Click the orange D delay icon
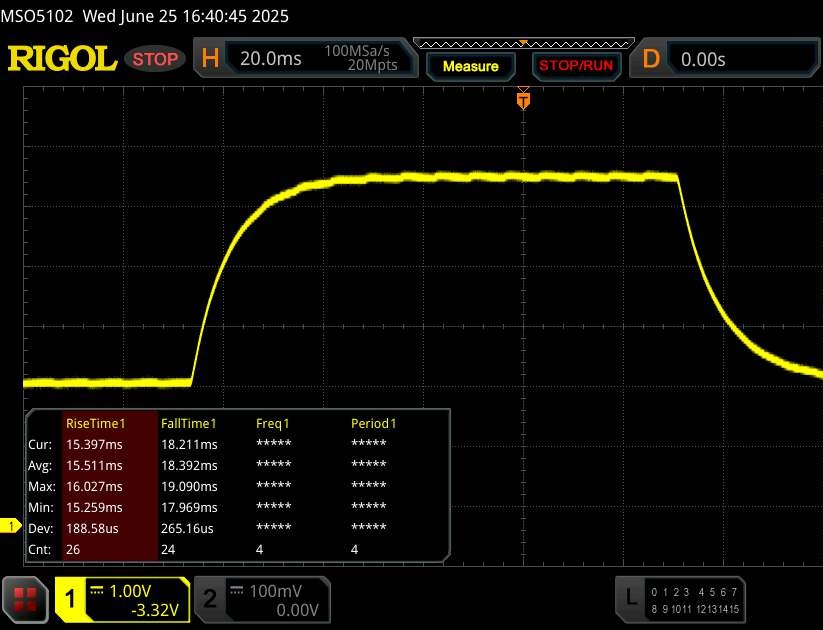The image size is (823, 630). pyautogui.click(x=651, y=59)
